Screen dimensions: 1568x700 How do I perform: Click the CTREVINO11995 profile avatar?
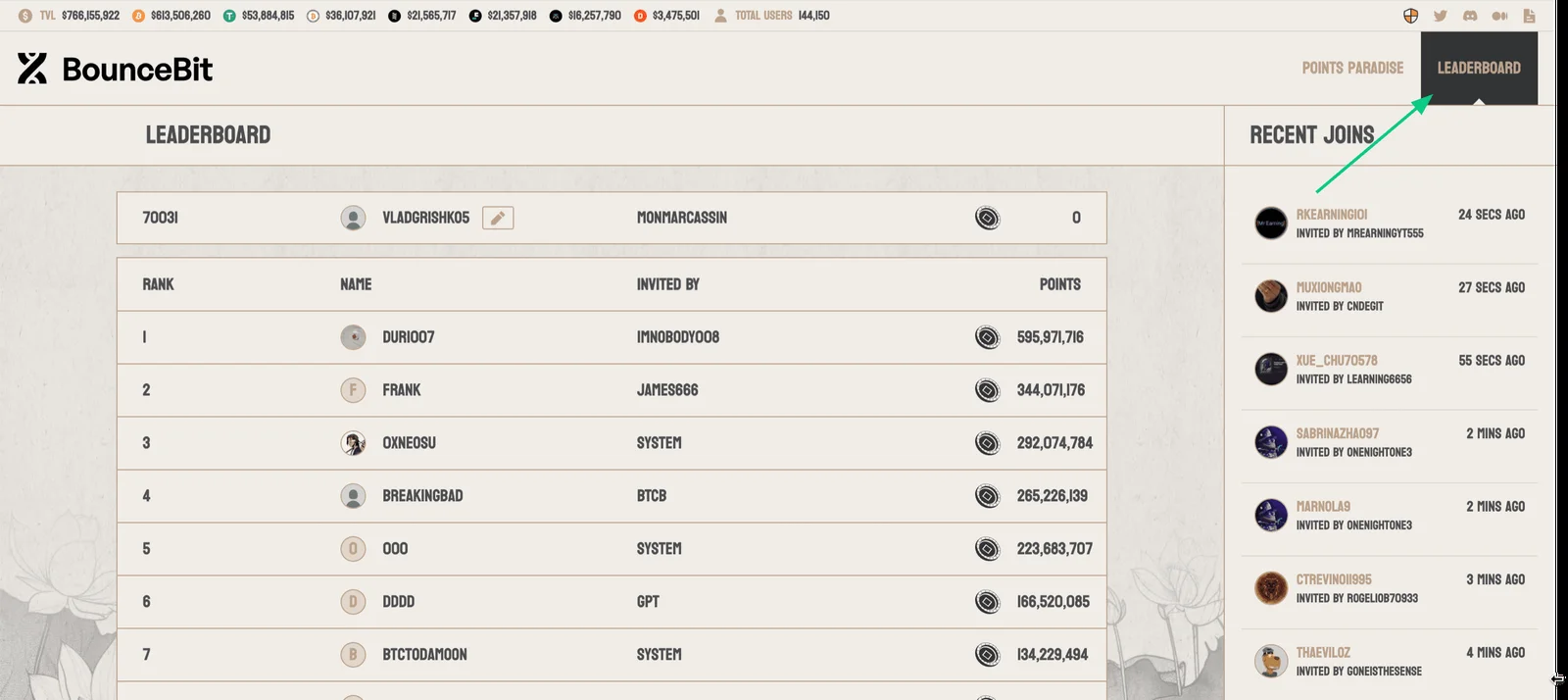pyautogui.click(x=1271, y=588)
